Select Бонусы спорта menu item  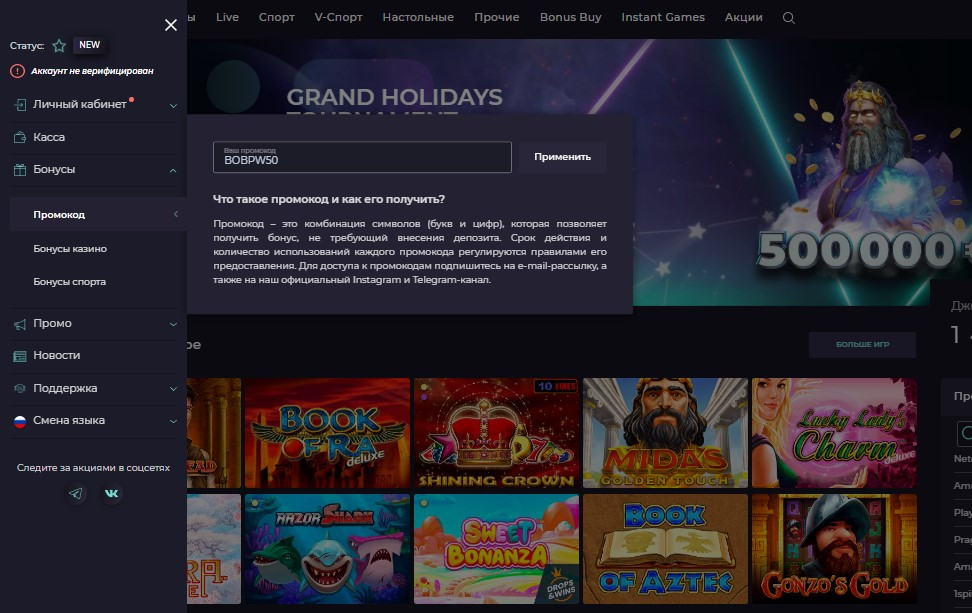(x=69, y=281)
